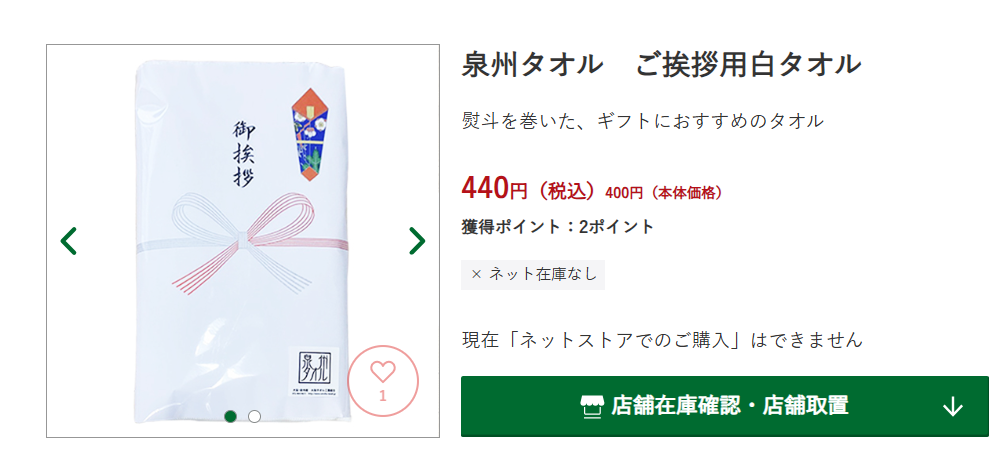Click the 440円（税込） price

pos(528,188)
